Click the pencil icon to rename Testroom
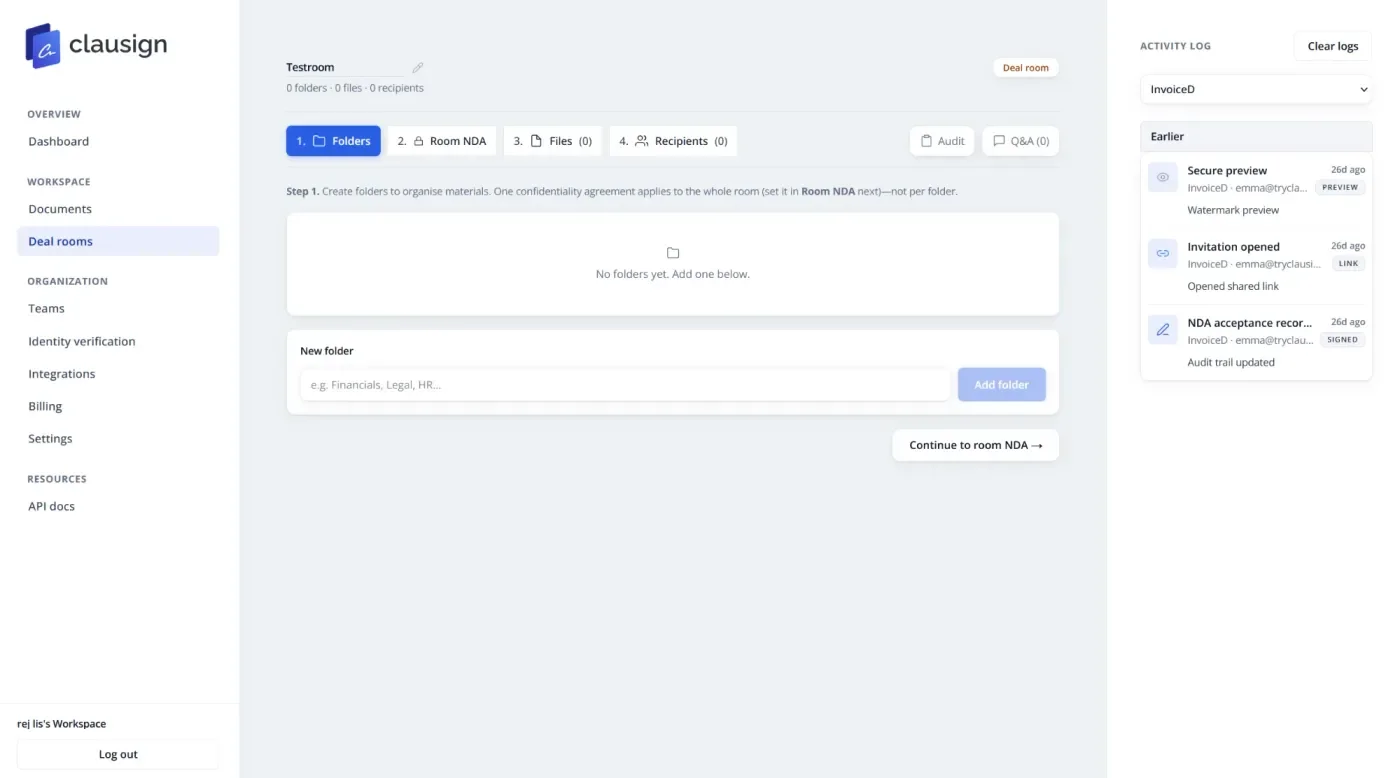The width and height of the screenshot is (1400, 778). (418, 68)
